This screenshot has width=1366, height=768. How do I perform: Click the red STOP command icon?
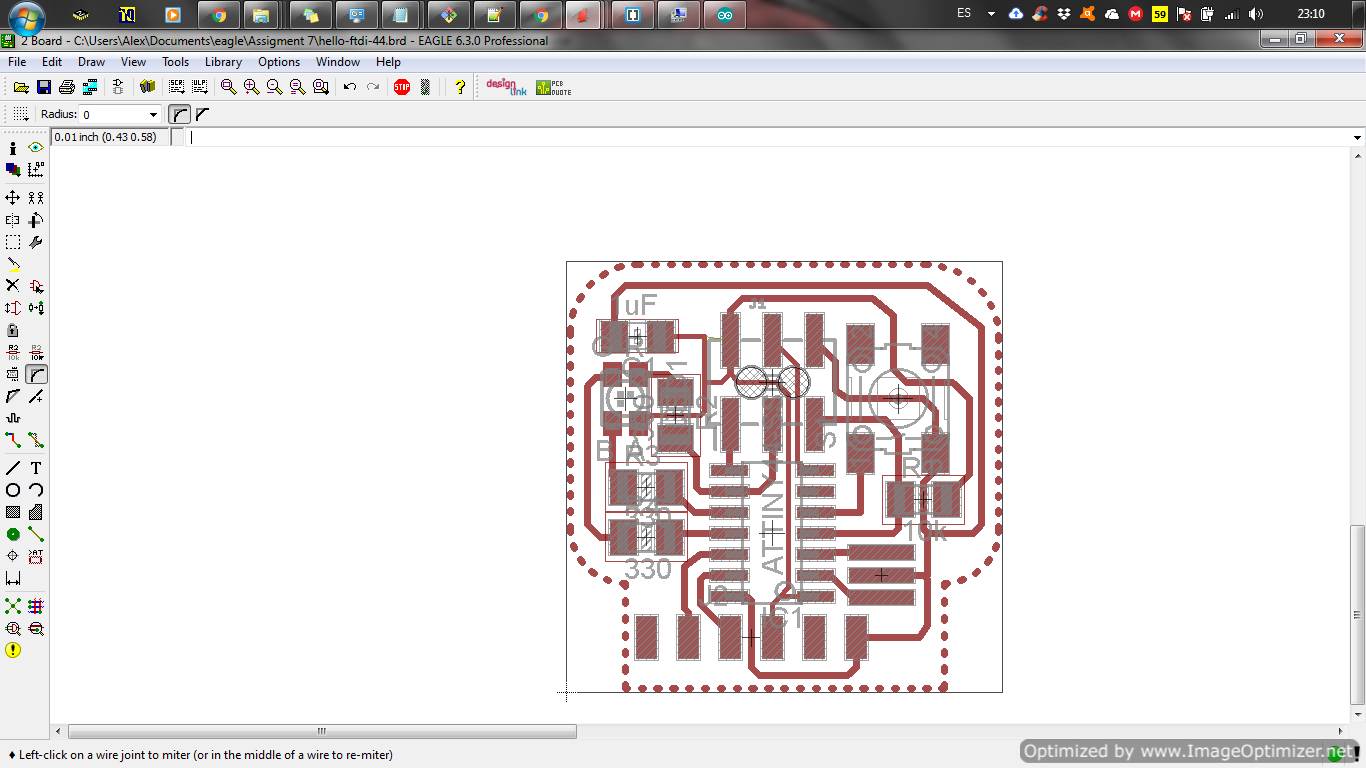tap(402, 87)
